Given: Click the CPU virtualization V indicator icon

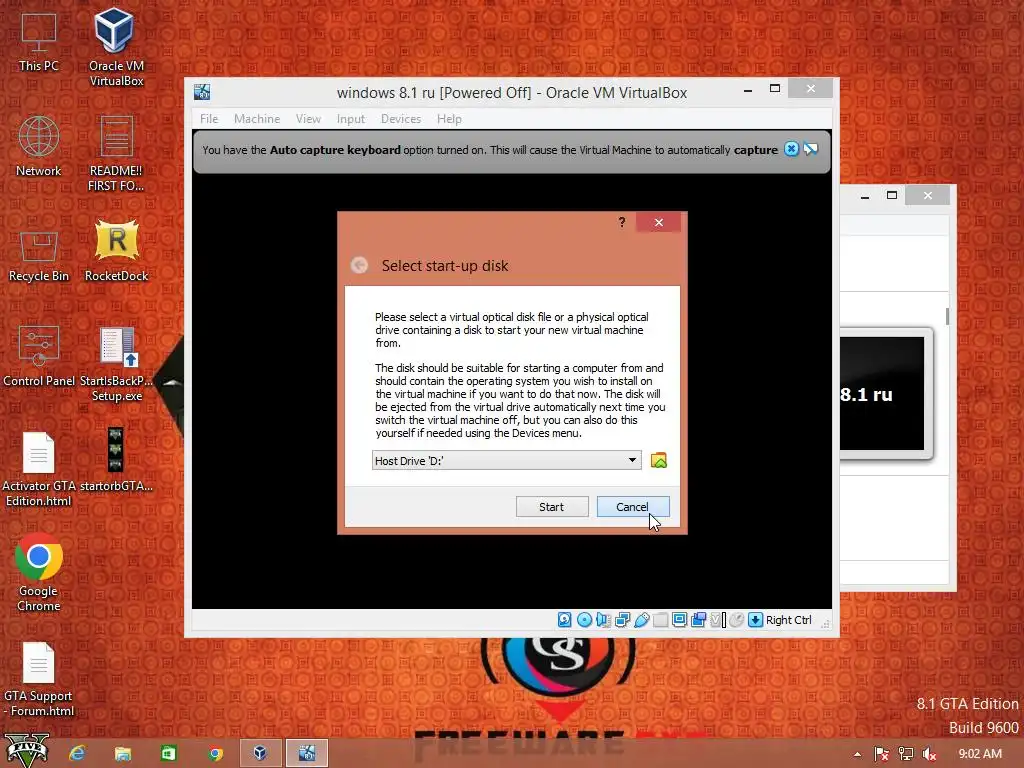Looking at the screenshot, I should coord(718,620).
